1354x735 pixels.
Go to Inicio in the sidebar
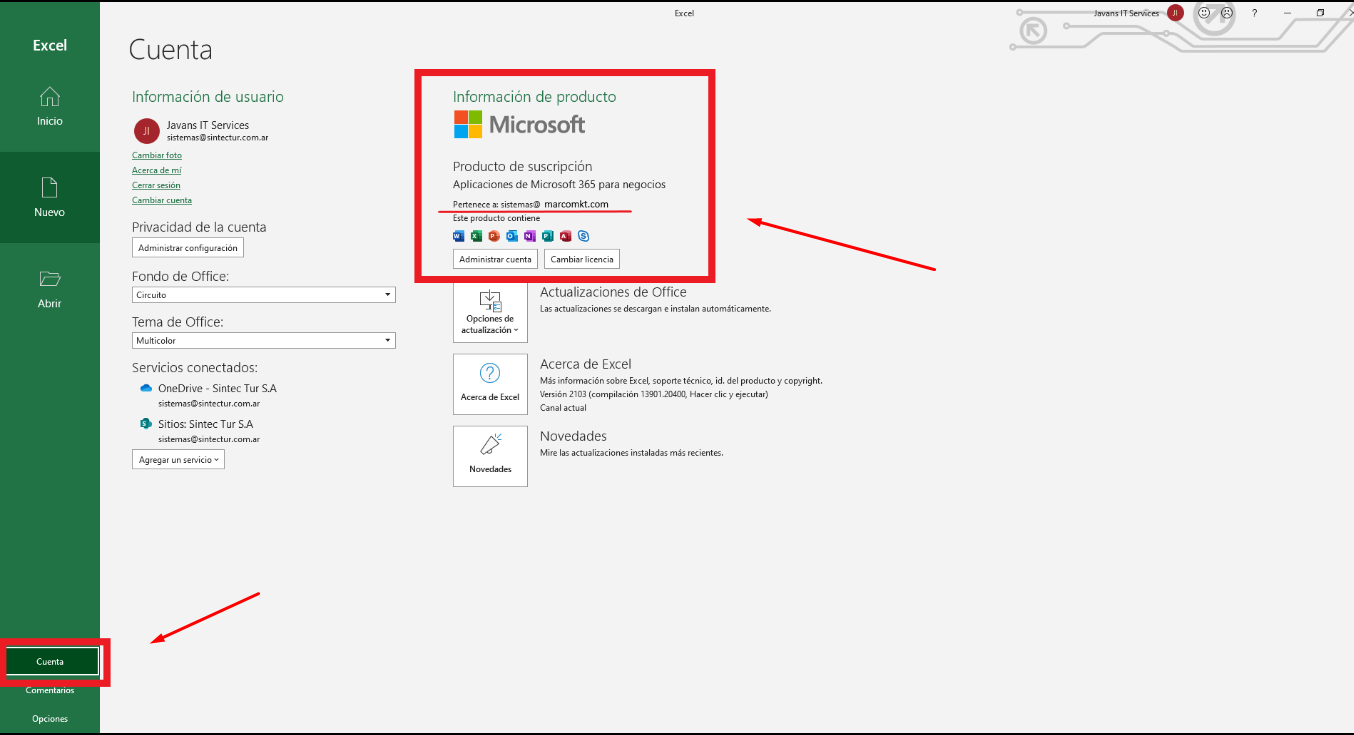50,107
